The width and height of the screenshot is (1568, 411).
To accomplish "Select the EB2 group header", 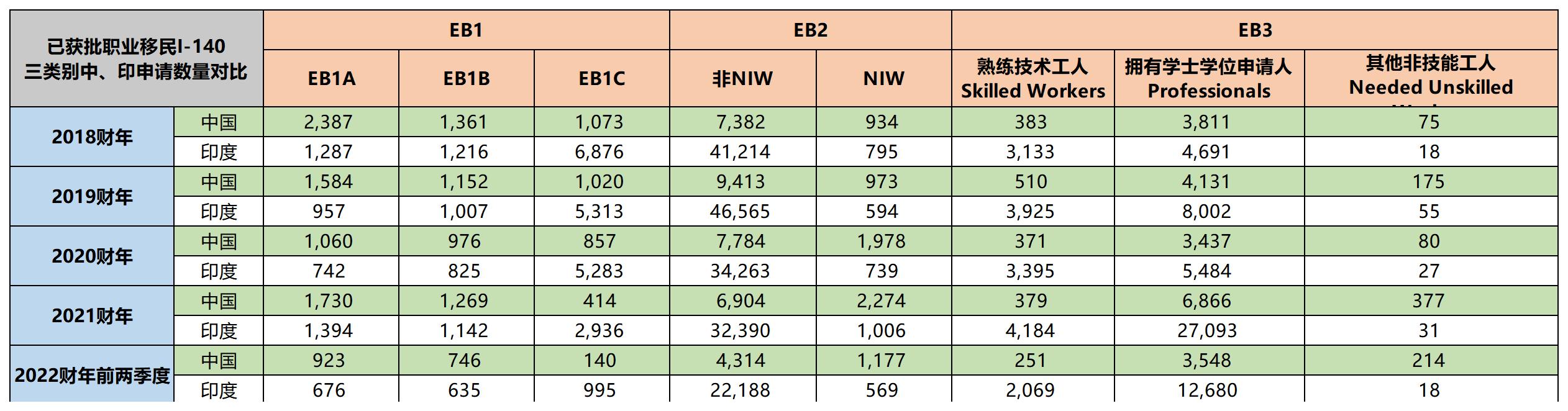I will pos(810,30).
